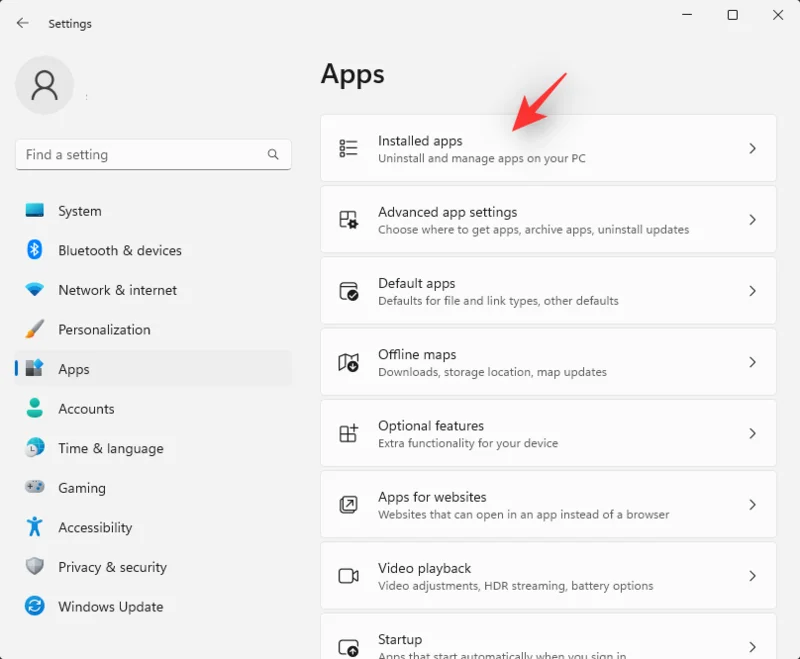Click the Apps for websites icon
This screenshot has width=800, height=659.
pyautogui.click(x=348, y=504)
